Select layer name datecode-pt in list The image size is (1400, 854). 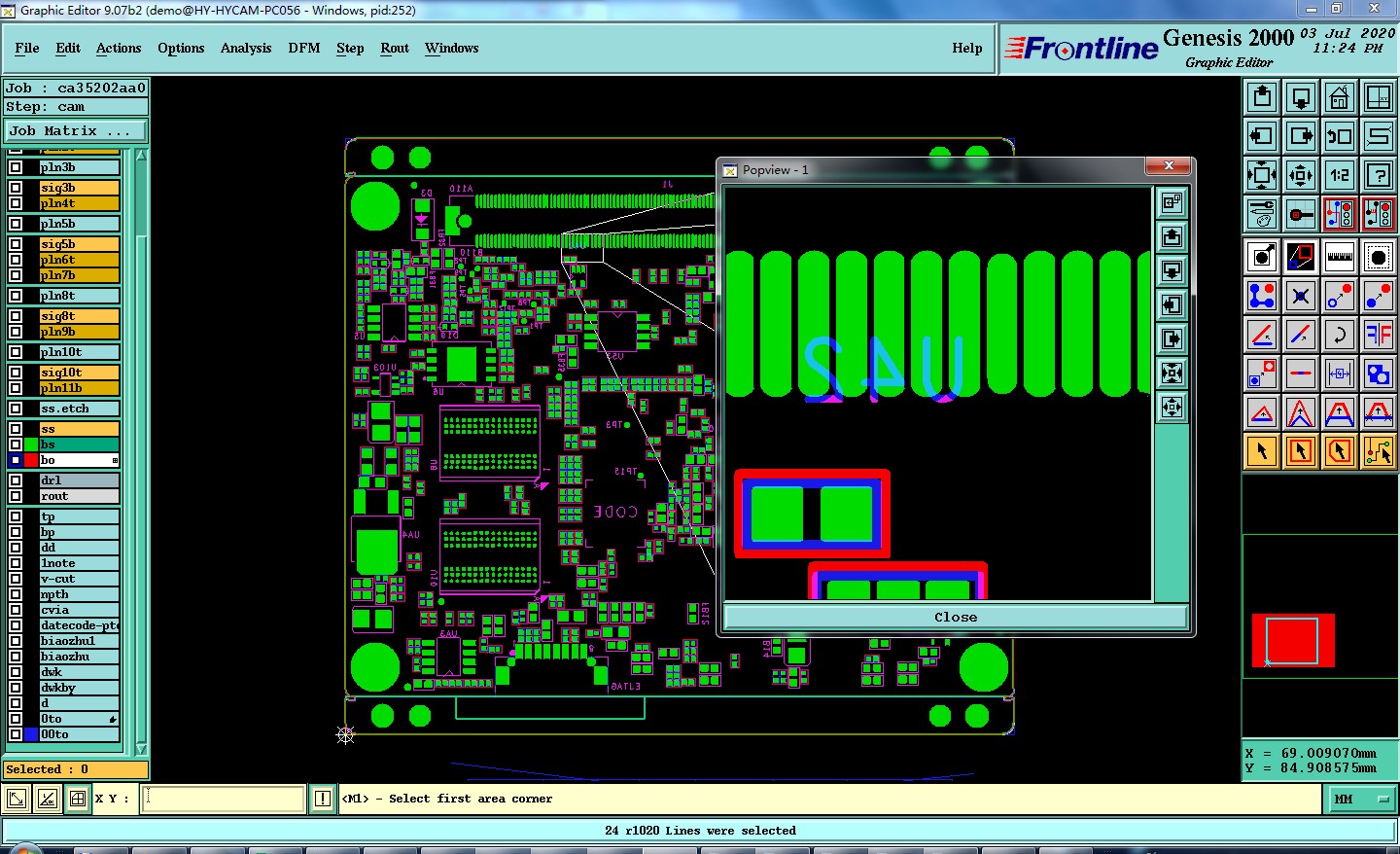(x=80, y=625)
